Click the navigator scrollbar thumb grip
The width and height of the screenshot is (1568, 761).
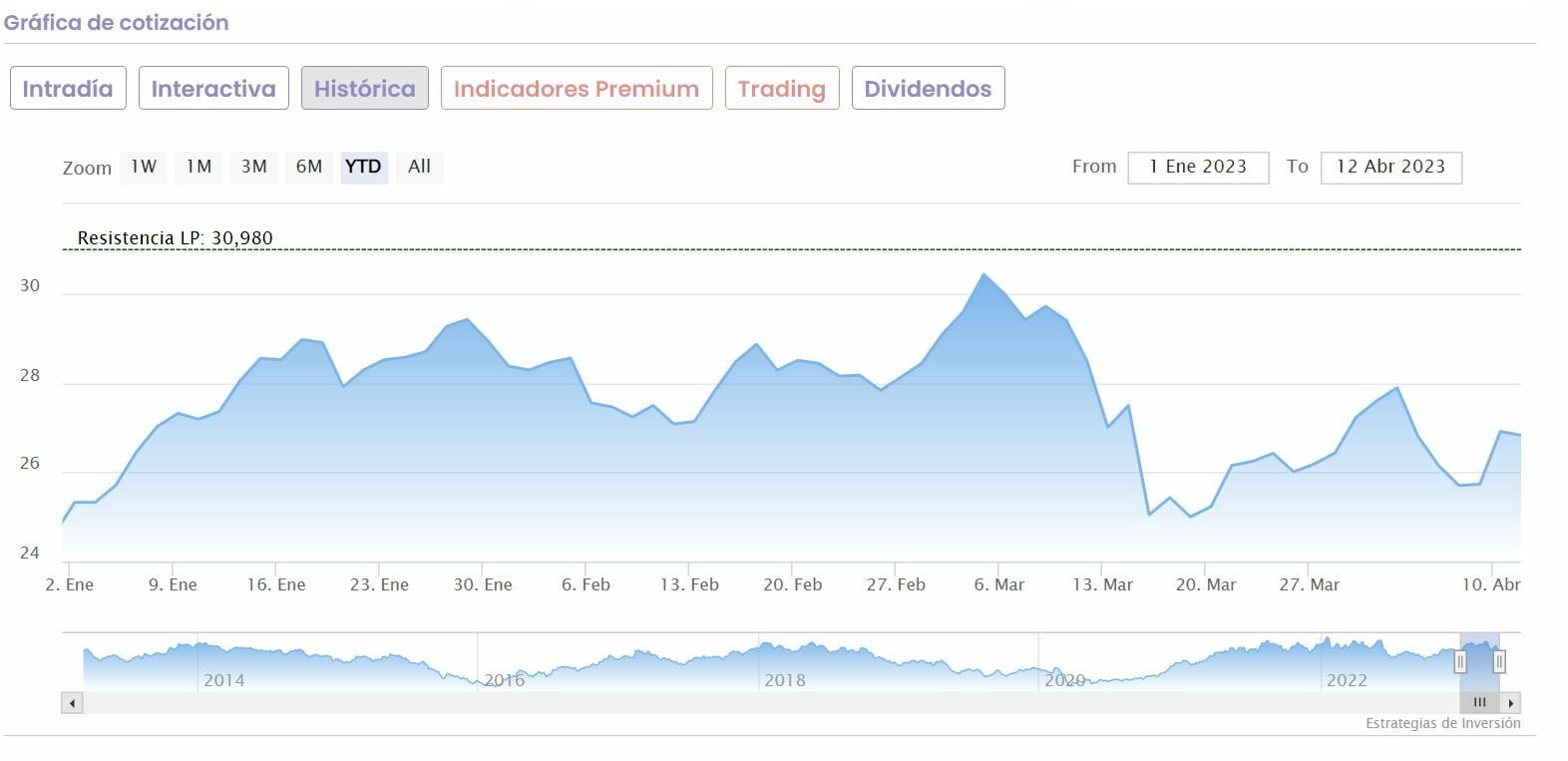pos(1479,703)
